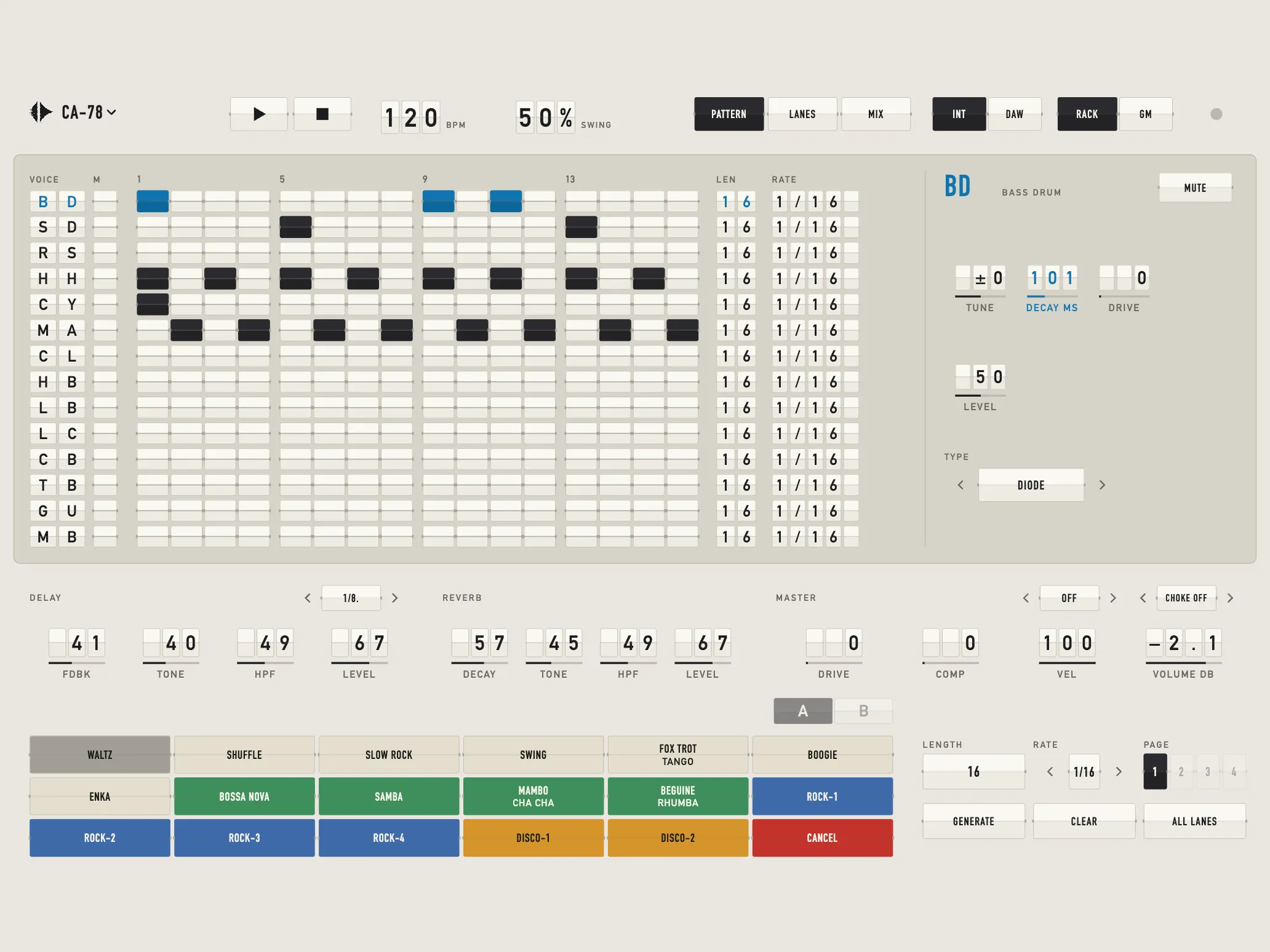This screenshot has height=952, width=1270.
Task: Open the 1/8. delay time selector
Action: point(351,598)
